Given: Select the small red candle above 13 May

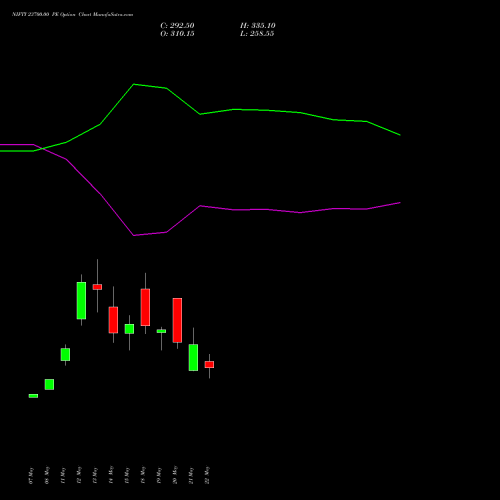Looking at the screenshot, I should click(x=97, y=287).
